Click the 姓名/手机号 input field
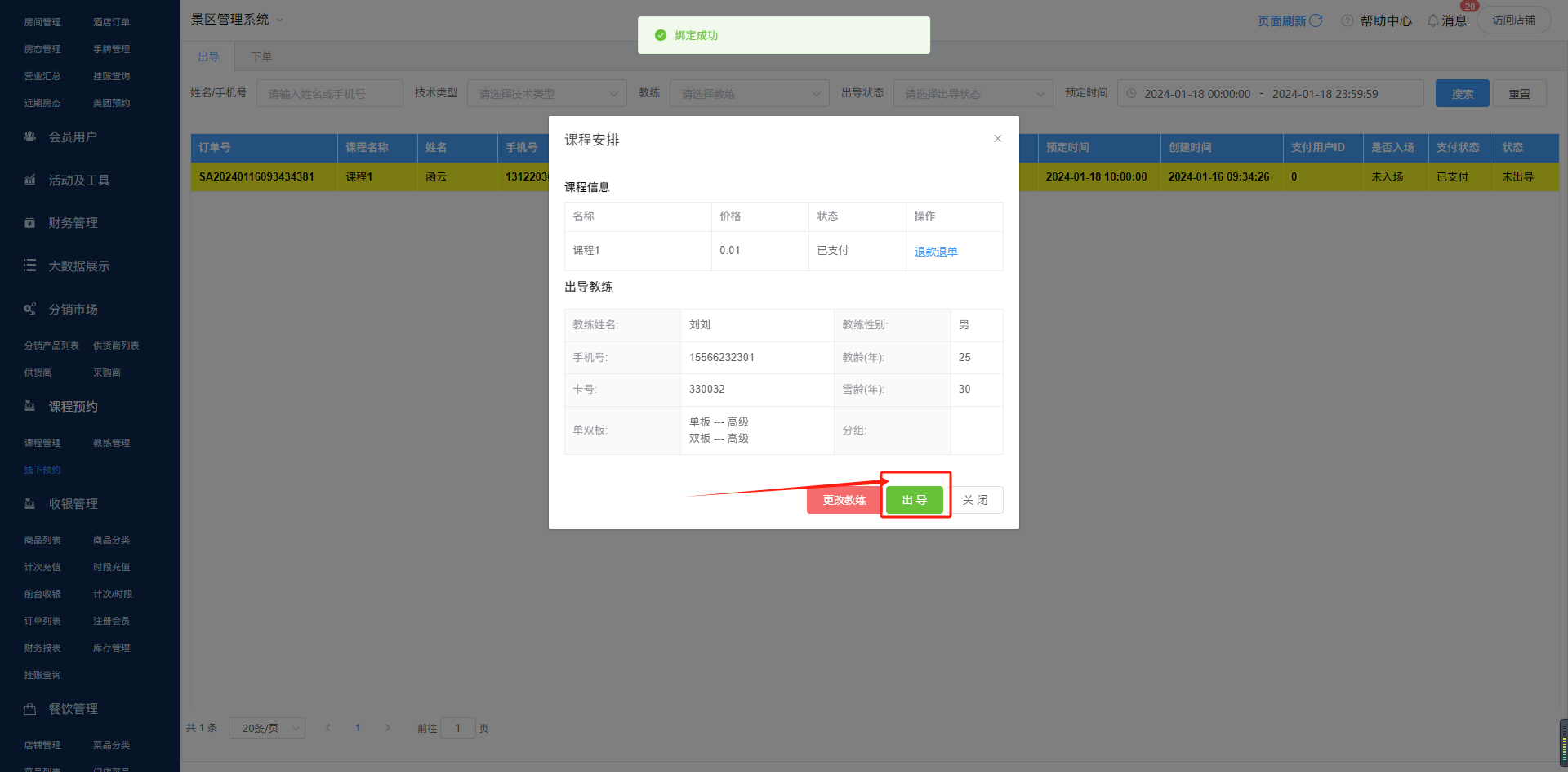1568x772 pixels. click(330, 94)
